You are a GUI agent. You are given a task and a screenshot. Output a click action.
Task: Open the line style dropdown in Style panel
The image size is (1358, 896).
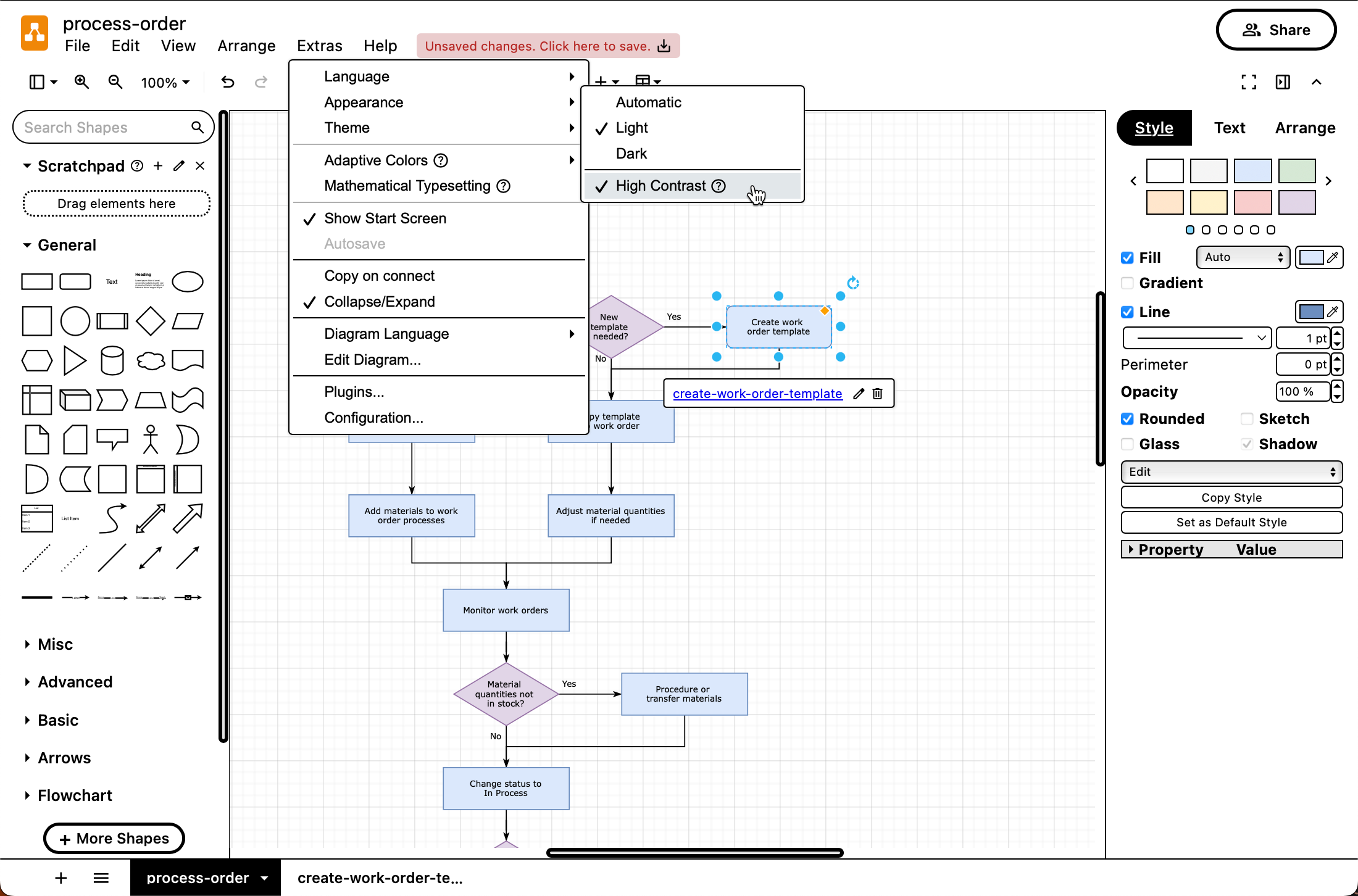pyautogui.click(x=1196, y=338)
